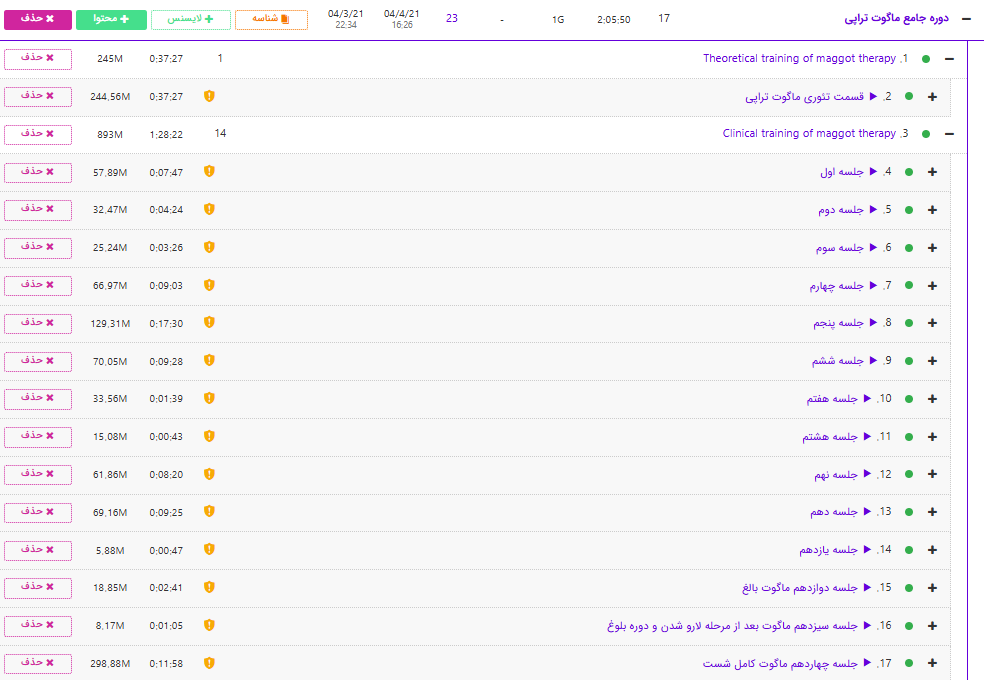987x680 pixels.
Task: Click the shield icon for جلسه چهاردهم row
Action: coord(209,663)
